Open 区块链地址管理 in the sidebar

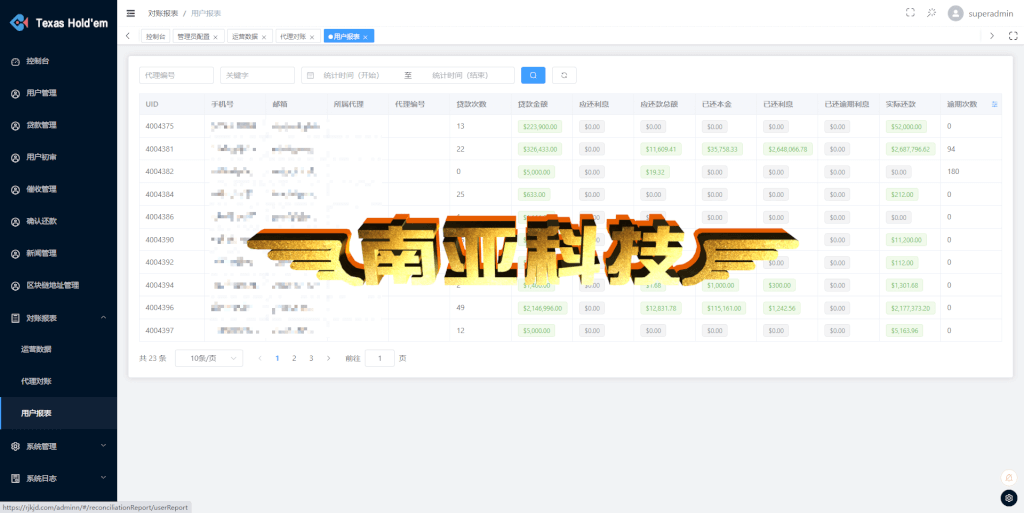pos(59,285)
